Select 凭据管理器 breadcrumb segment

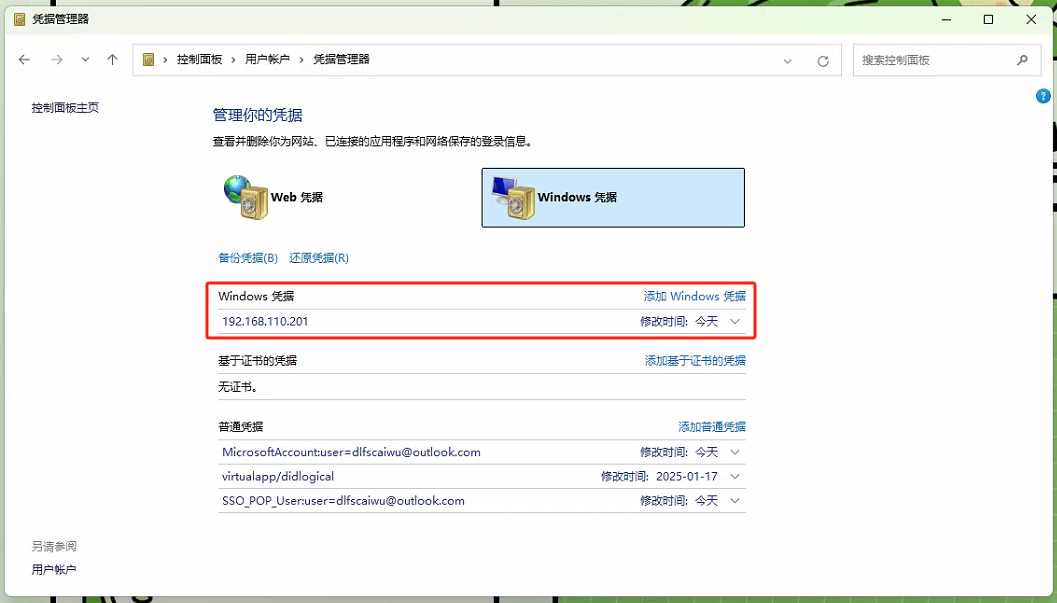(342, 59)
